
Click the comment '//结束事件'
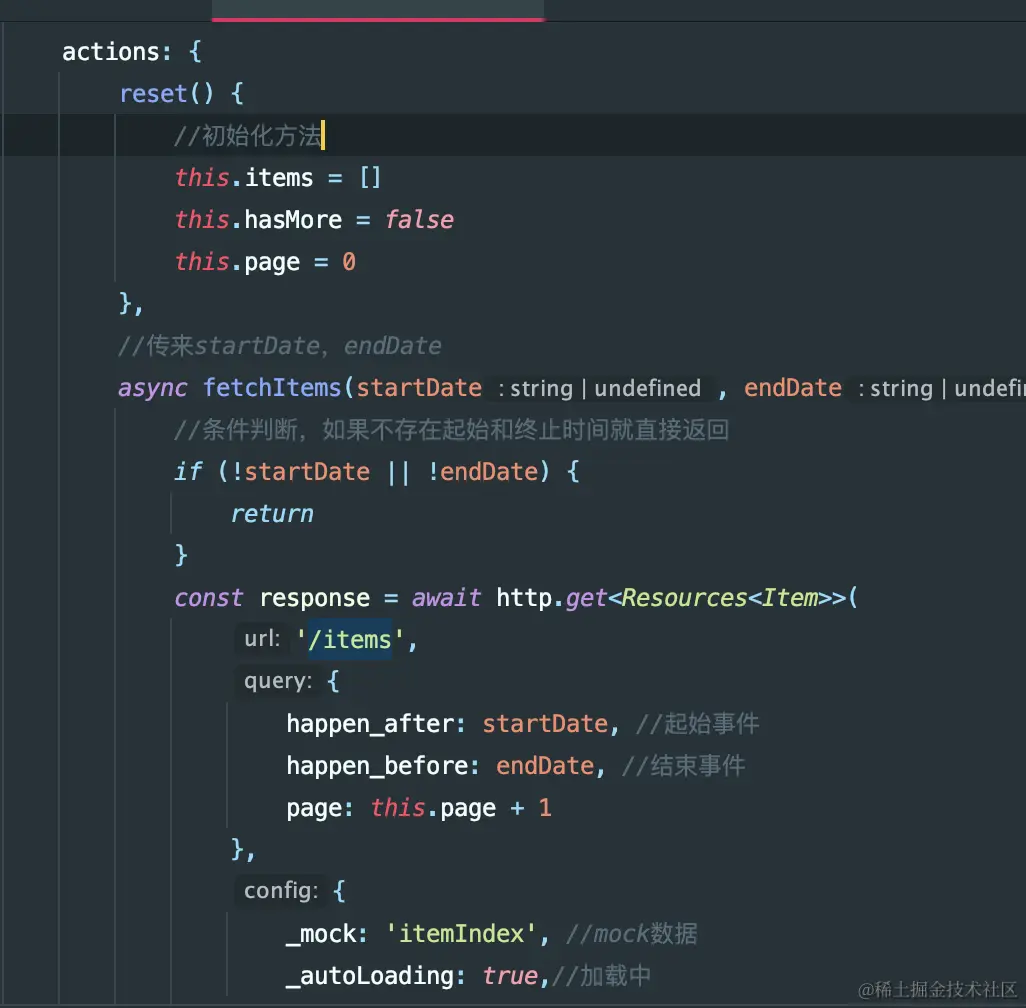coord(683,765)
